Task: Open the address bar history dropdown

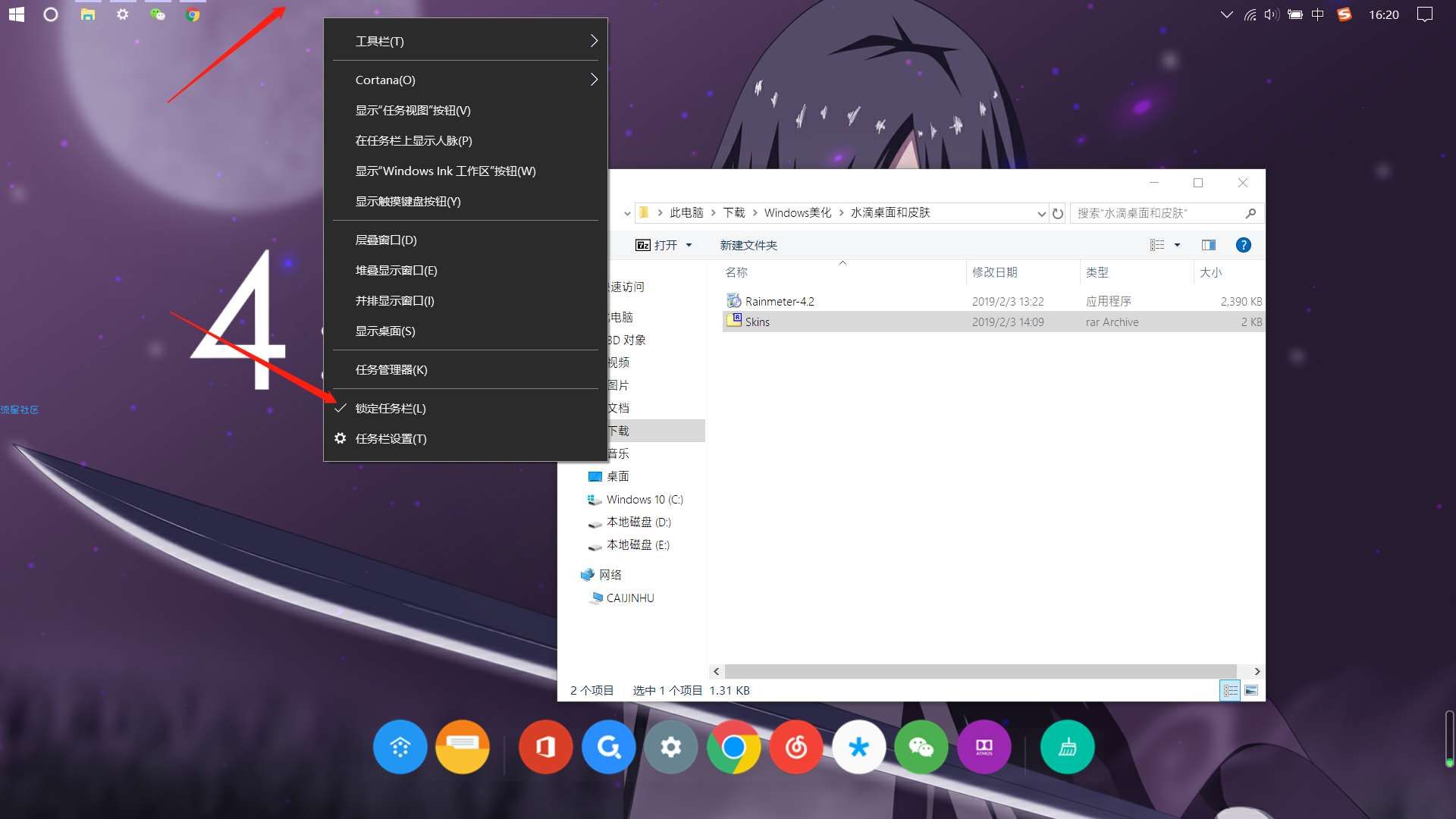Action: click(1041, 214)
